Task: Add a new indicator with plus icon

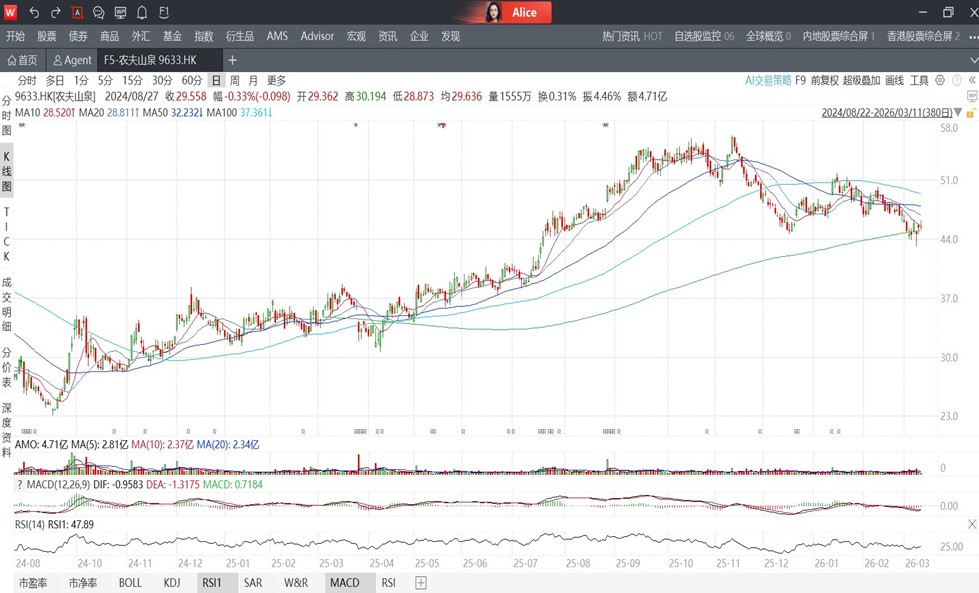Action: click(421, 582)
